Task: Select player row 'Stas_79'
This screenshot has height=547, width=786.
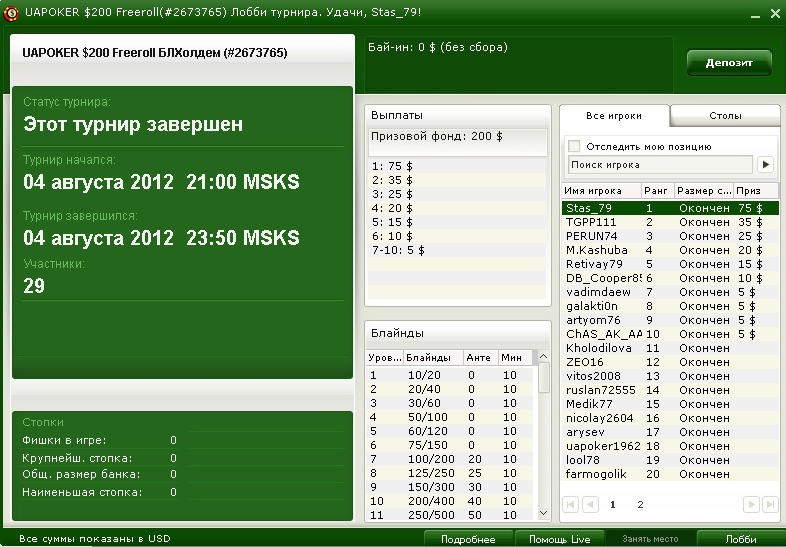Action: 670,208
